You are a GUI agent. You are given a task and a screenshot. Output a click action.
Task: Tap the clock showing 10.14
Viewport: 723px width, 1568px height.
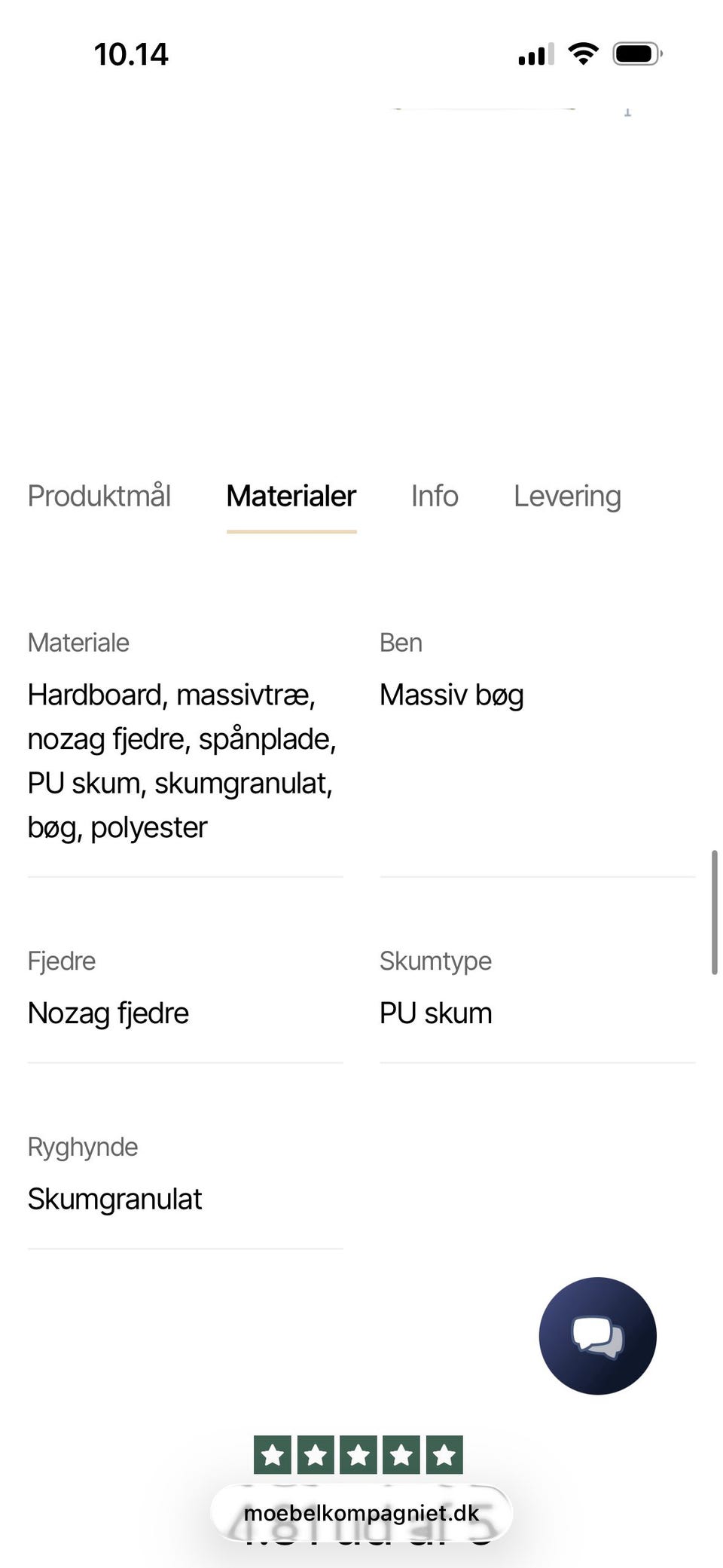coord(131,54)
